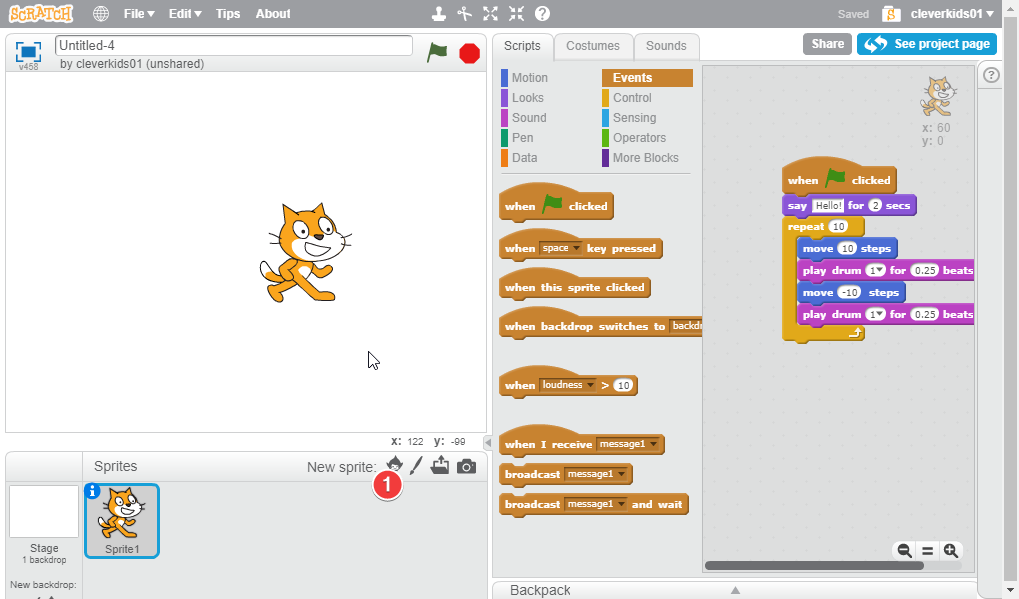Select the Delete scissors tool
This screenshot has height=599, width=1019.
click(x=465, y=14)
